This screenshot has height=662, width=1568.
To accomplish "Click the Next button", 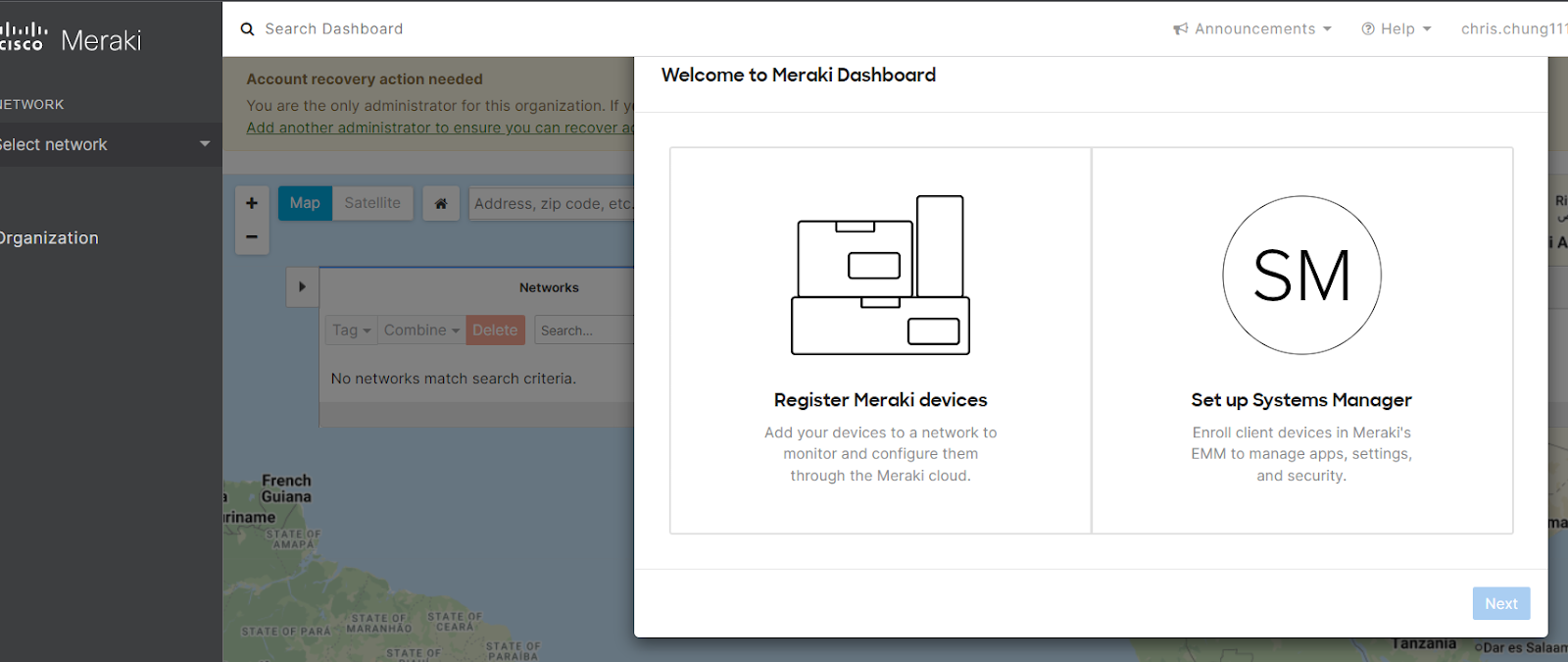I will tap(1501, 604).
